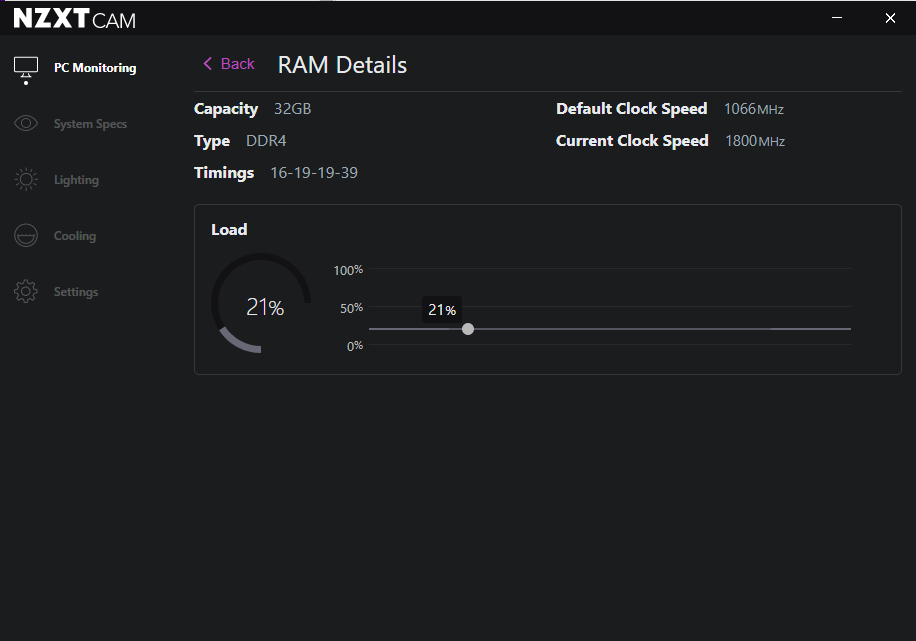
Task: Click the RAM Details page heading
Action: (342, 65)
